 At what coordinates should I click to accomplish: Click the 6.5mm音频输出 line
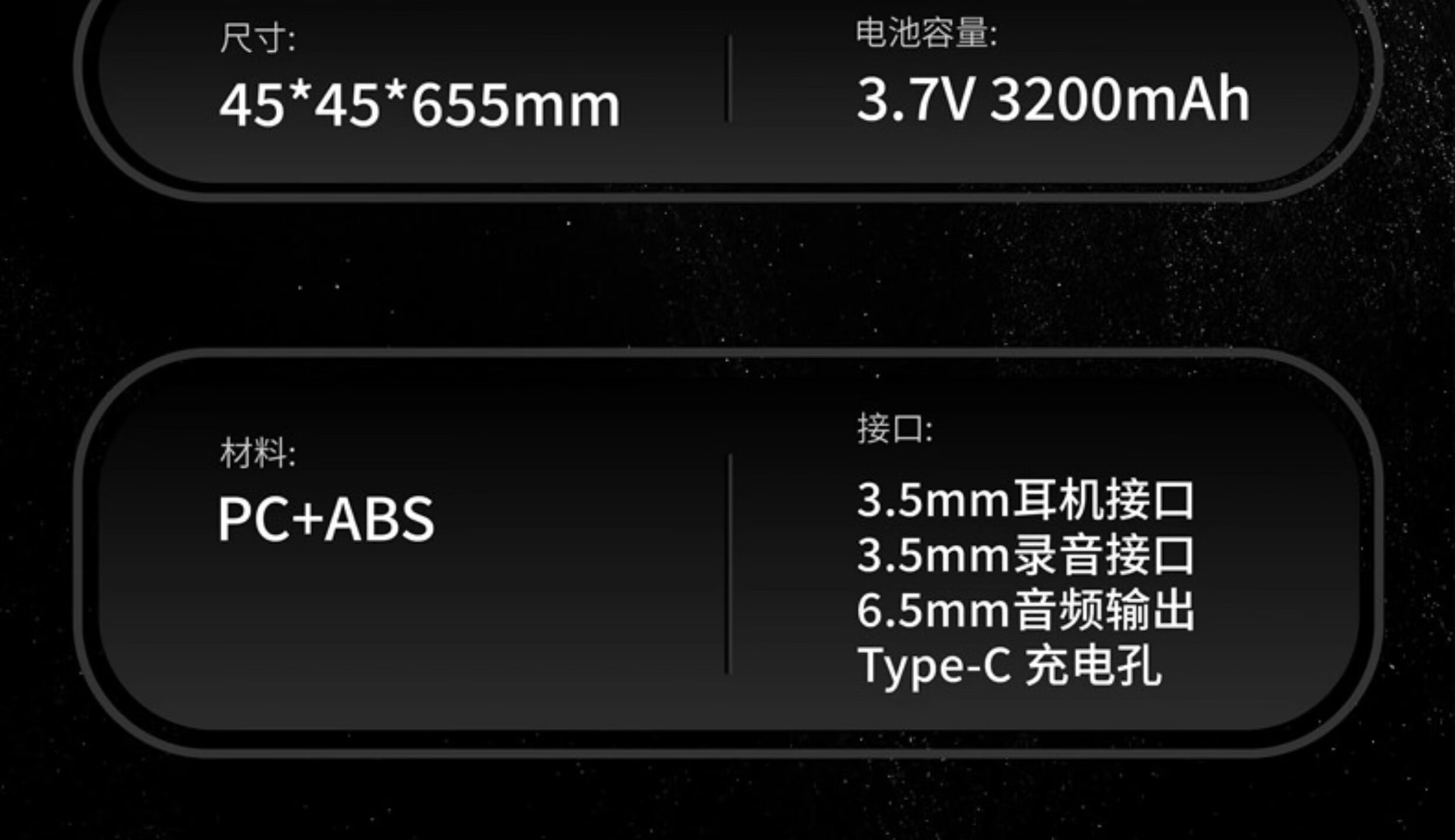pos(1025,610)
